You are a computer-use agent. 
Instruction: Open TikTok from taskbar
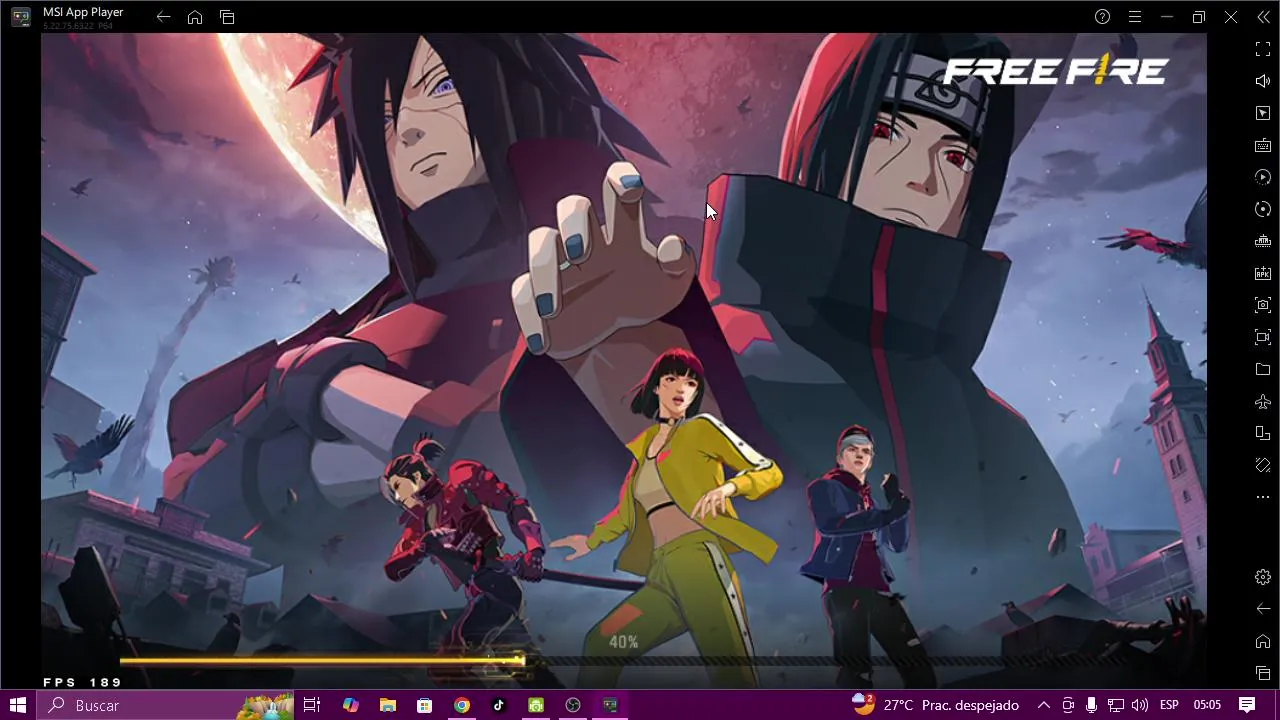pyautogui.click(x=499, y=705)
